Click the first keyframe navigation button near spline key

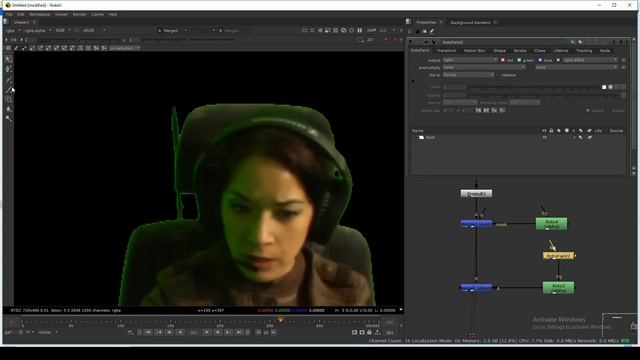point(478,110)
